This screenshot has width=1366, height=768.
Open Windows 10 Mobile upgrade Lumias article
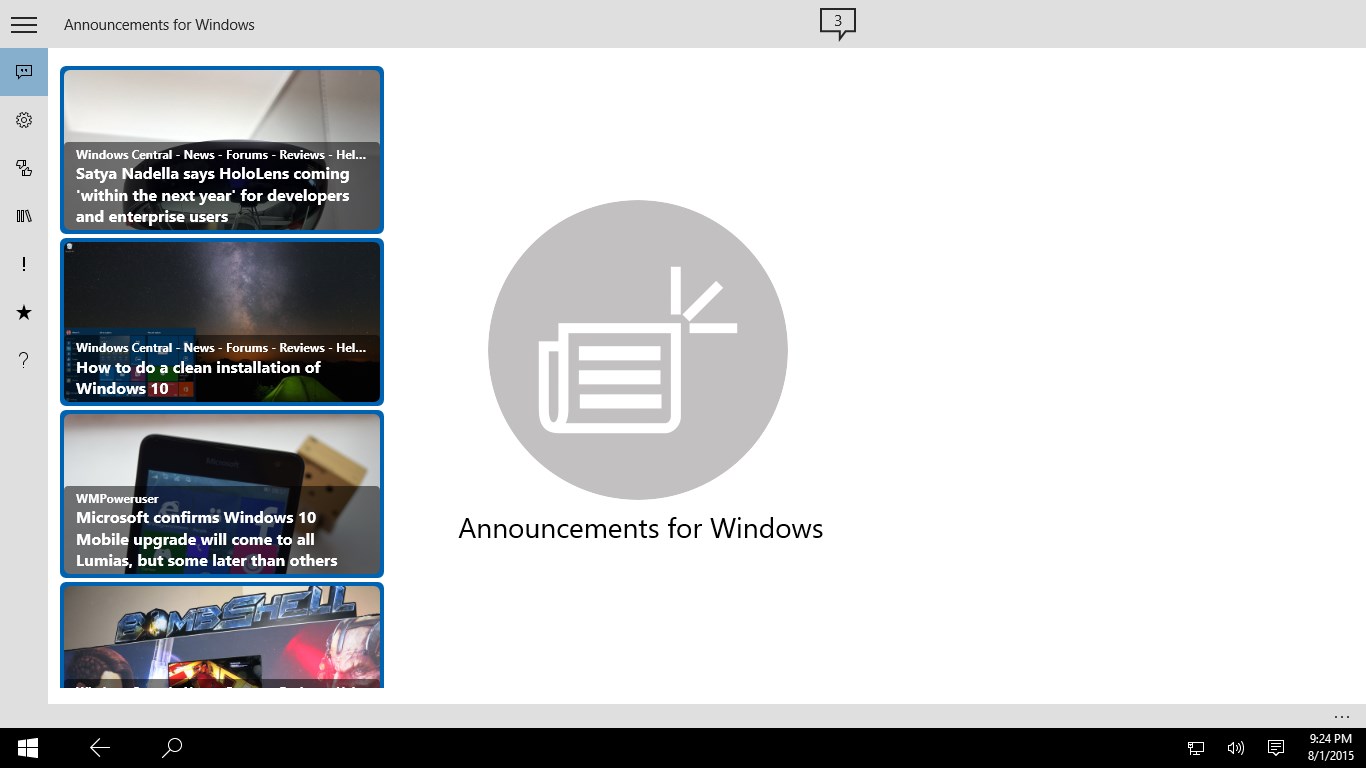pos(222,494)
